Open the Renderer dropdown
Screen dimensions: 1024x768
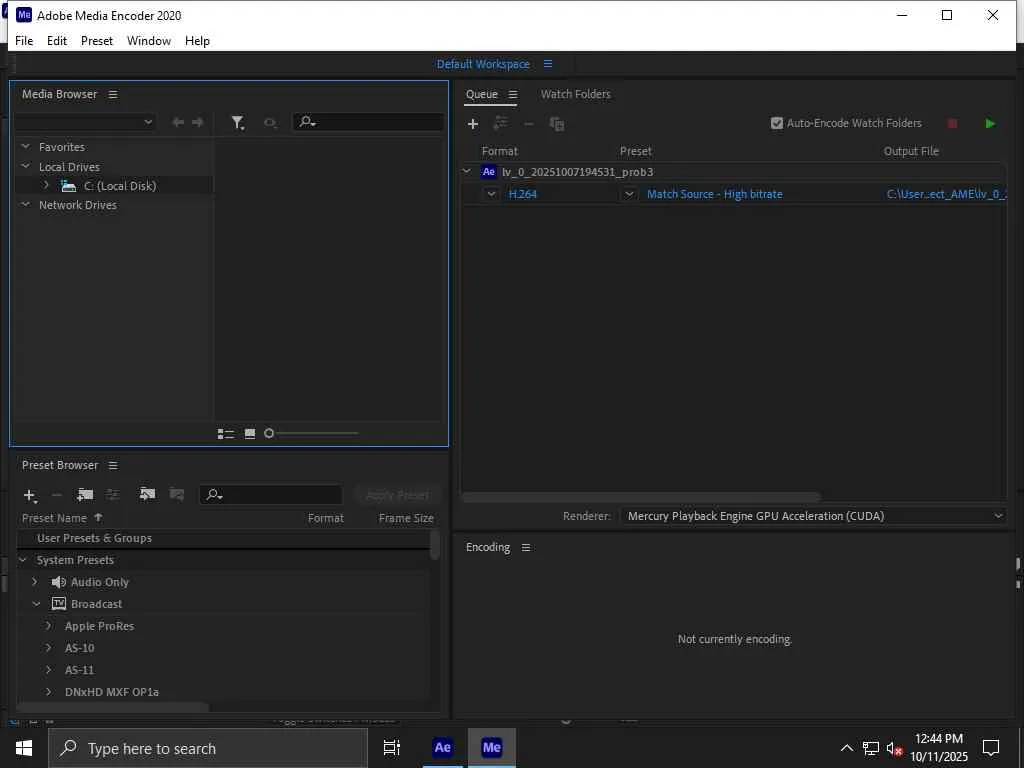(x=813, y=516)
